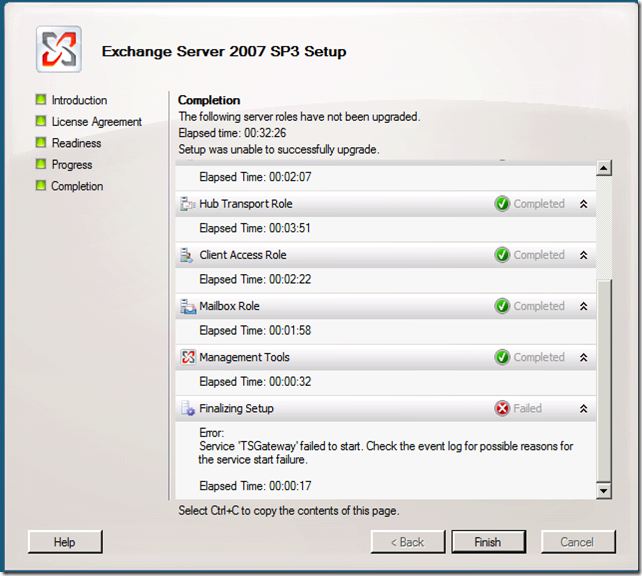The width and height of the screenshot is (642, 576).
Task: Collapse the Client Access Role section
Action: (583, 255)
